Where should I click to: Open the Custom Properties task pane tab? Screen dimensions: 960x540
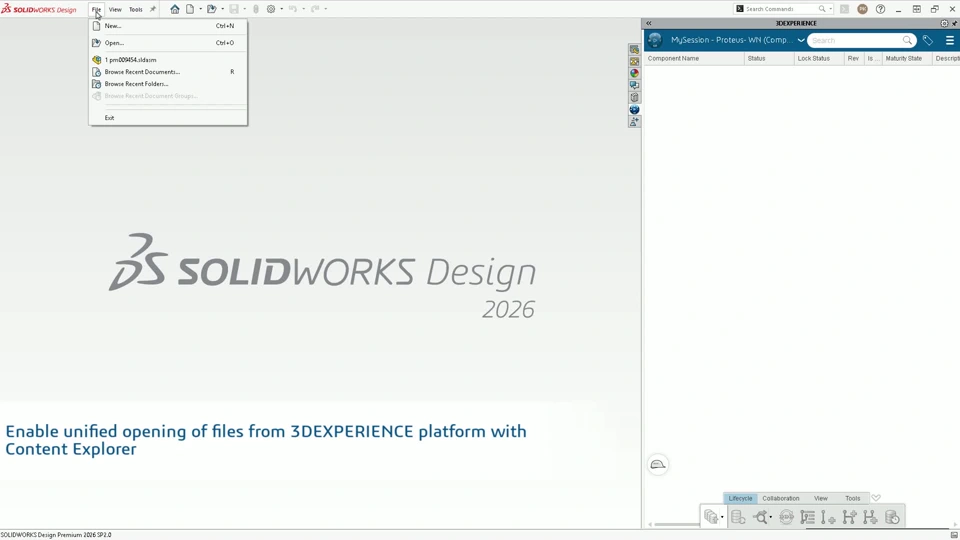pyautogui.click(x=634, y=97)
